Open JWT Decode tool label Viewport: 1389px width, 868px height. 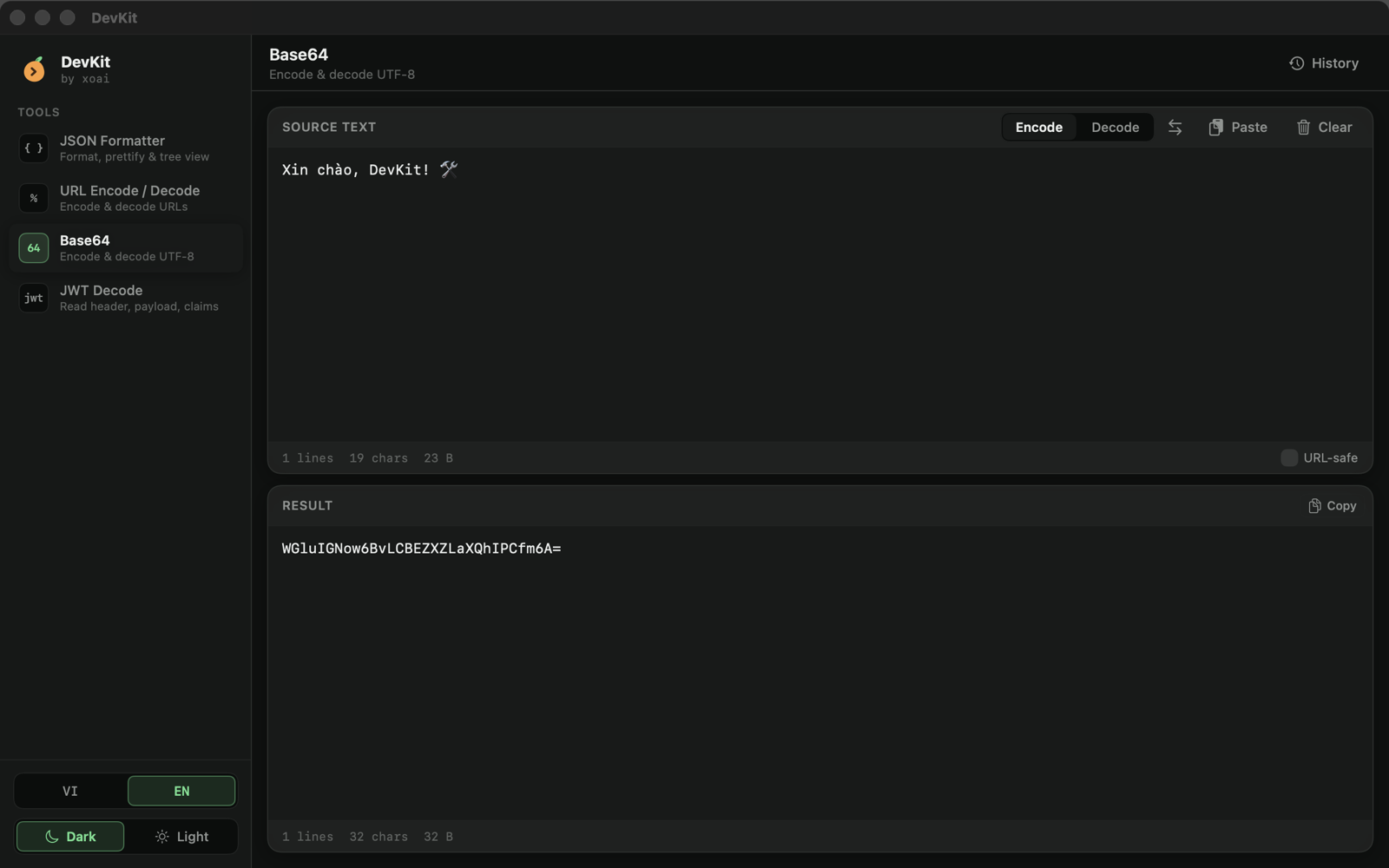101,291
